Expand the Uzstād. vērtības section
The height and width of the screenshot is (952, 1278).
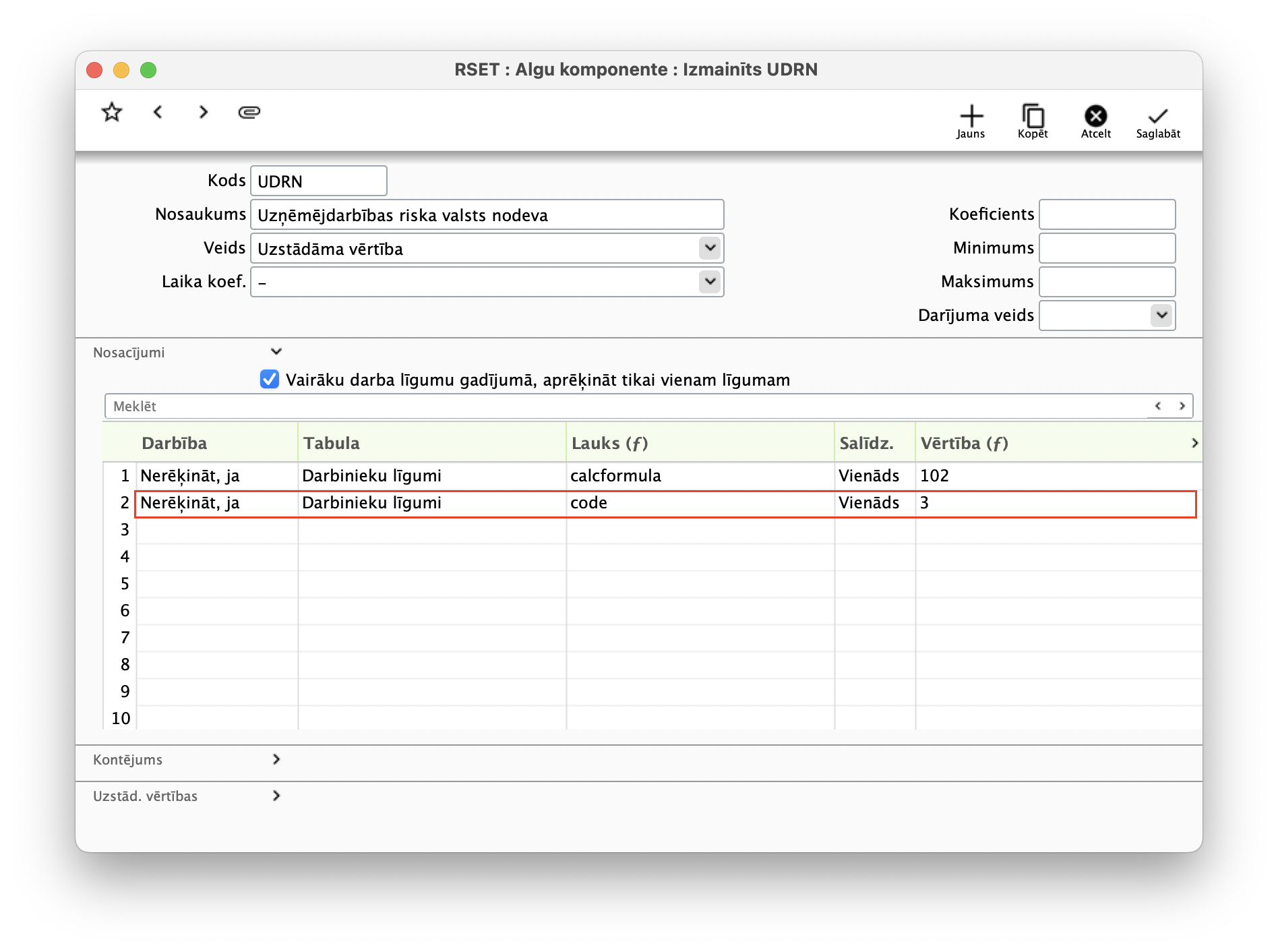pos(276,796)
